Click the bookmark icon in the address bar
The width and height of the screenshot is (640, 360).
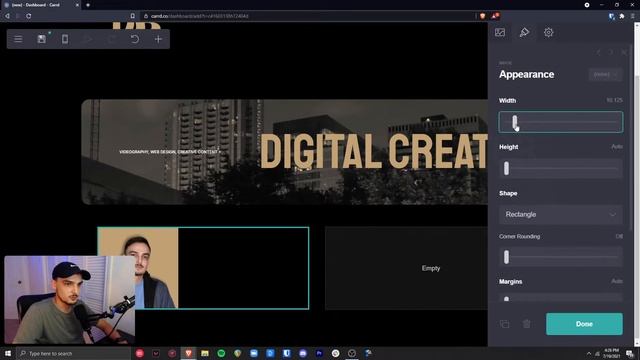pos(133,16)
